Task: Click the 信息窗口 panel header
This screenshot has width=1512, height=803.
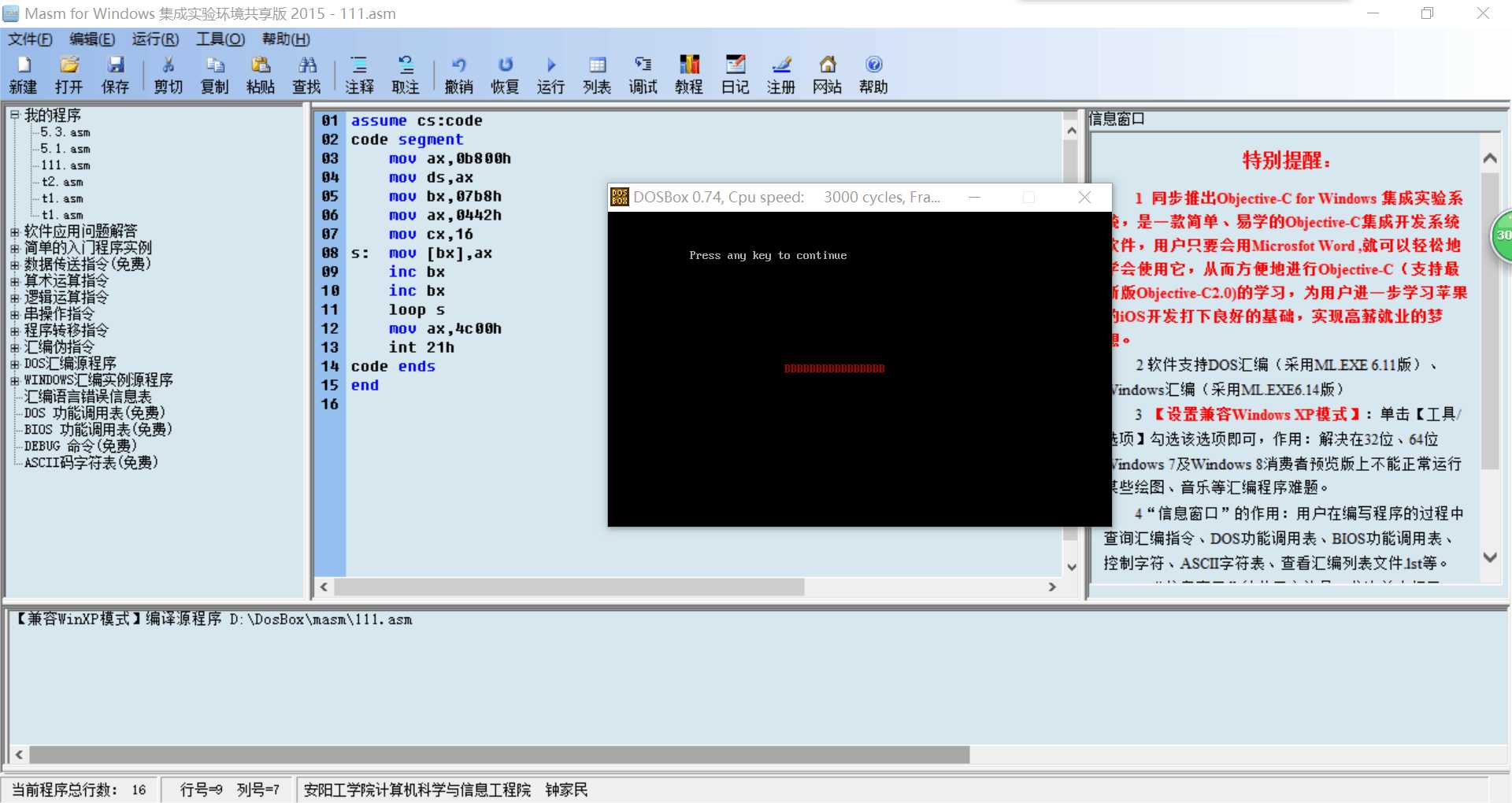Action: point(1117,119)
